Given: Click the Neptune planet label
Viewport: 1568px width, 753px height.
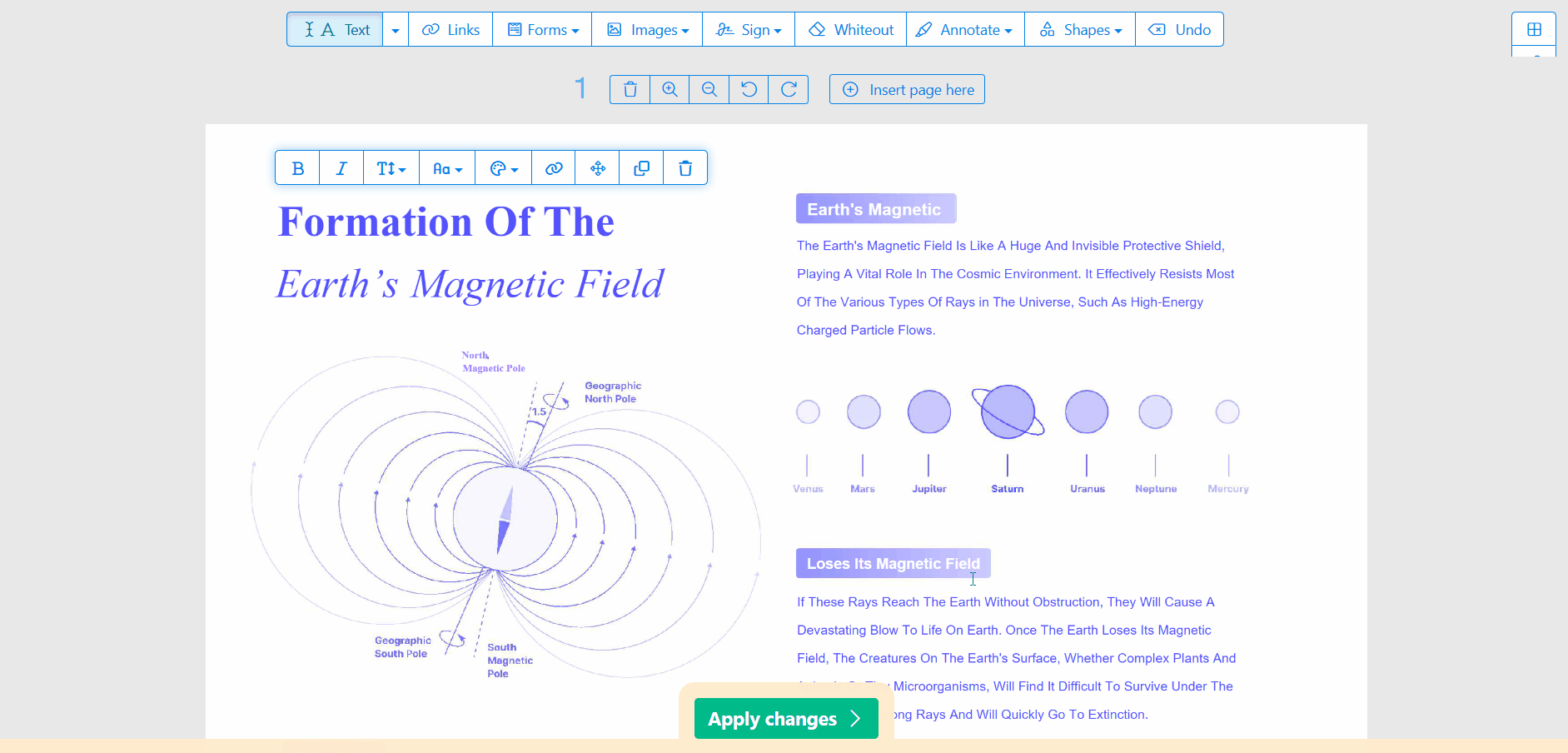Looking at the screenshot, I should point(1156,489).
